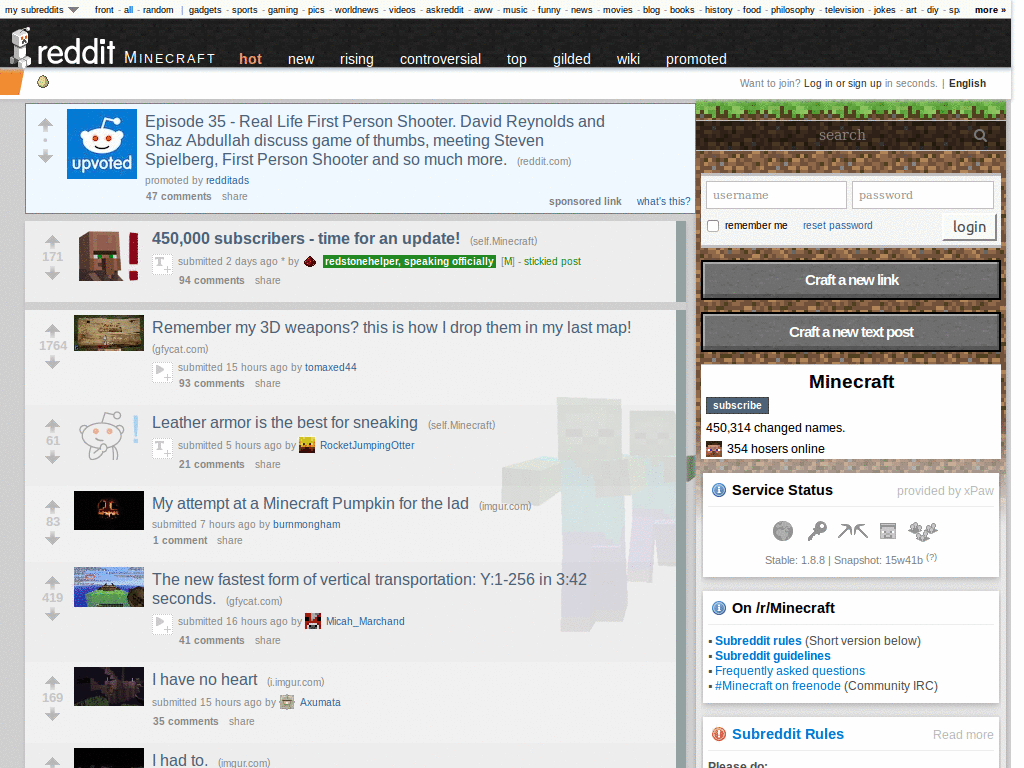This screenshot has height=768, width=1024.
Task: Click the username input field
Action: [x=776, y=195]
